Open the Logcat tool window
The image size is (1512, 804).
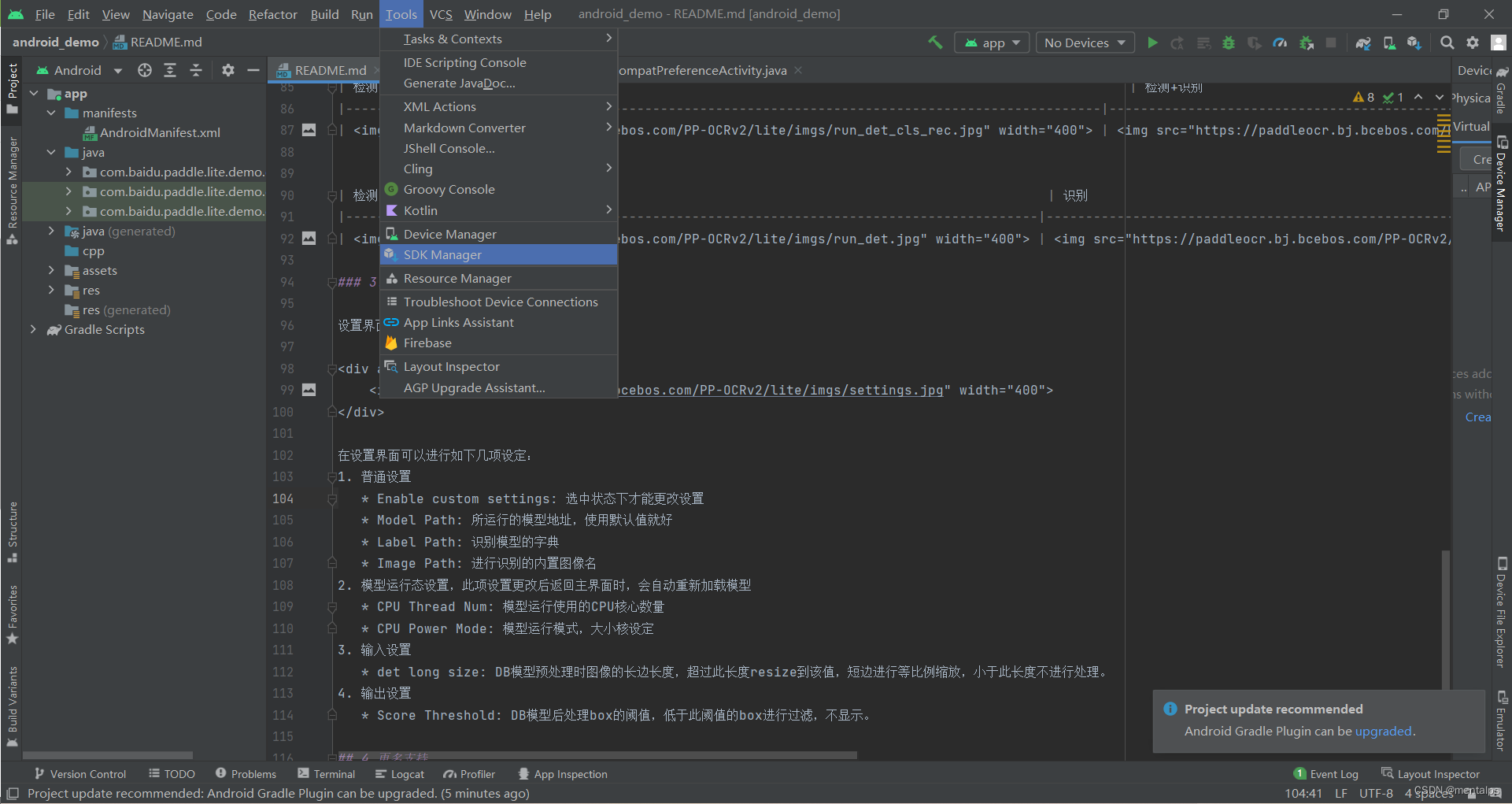click(400, 774)
